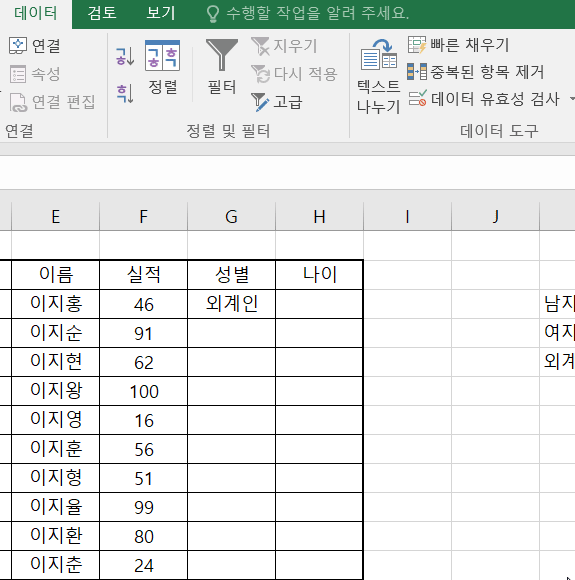Sort ascending with the 오름차순 icon
Image resolution: width=575 pixels, height=580 pixels.
click(125, 57)
